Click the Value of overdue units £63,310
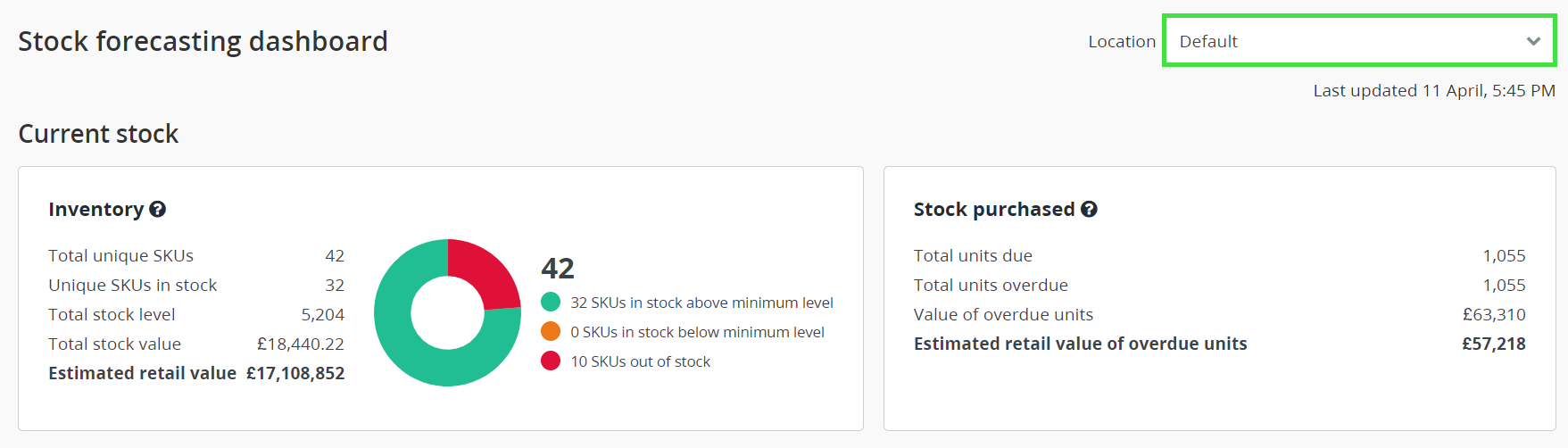 [x=1493, y=314]
